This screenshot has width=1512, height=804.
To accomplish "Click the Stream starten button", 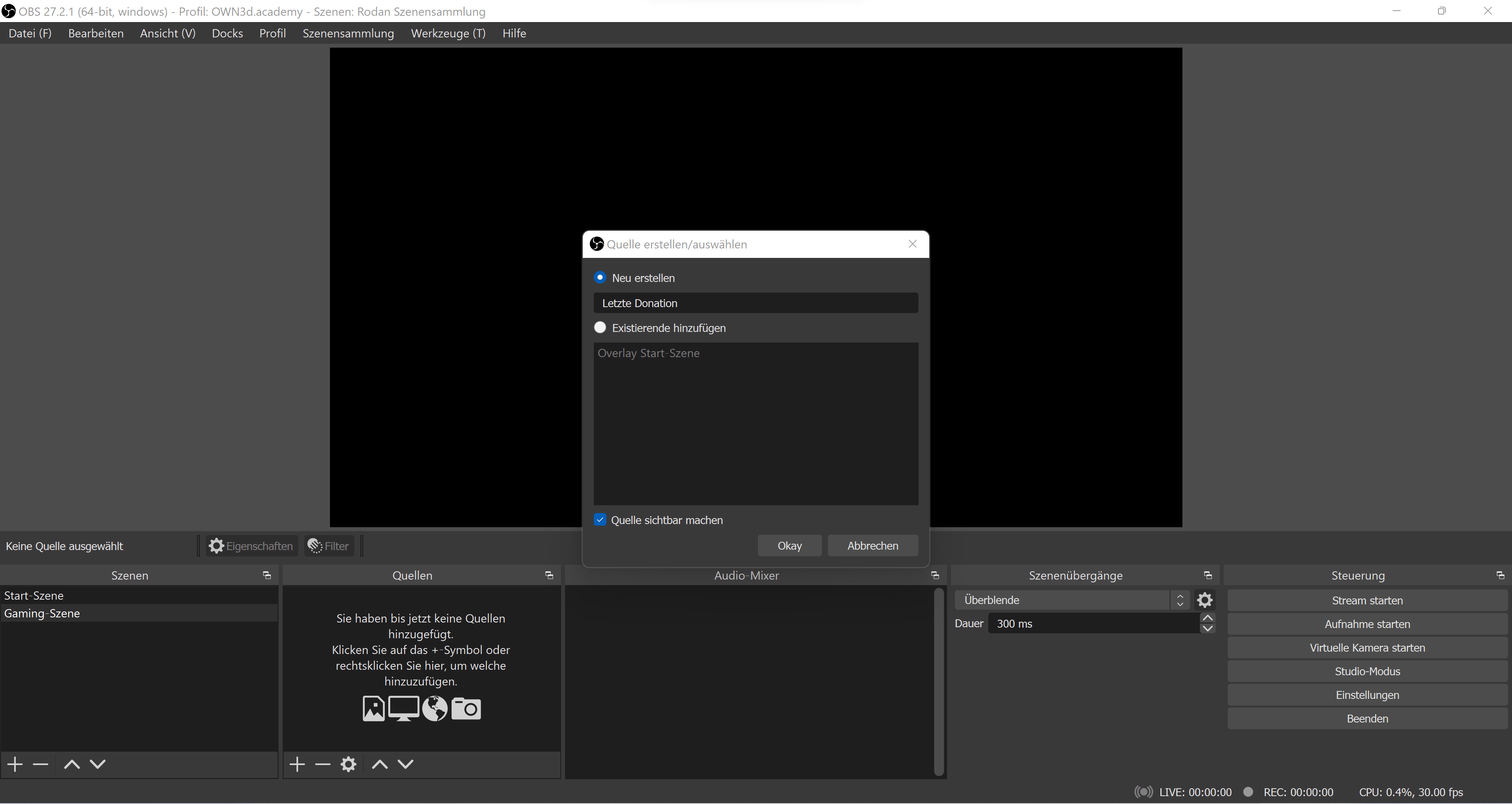I will pyautogui.click(x=1367, y=600).
